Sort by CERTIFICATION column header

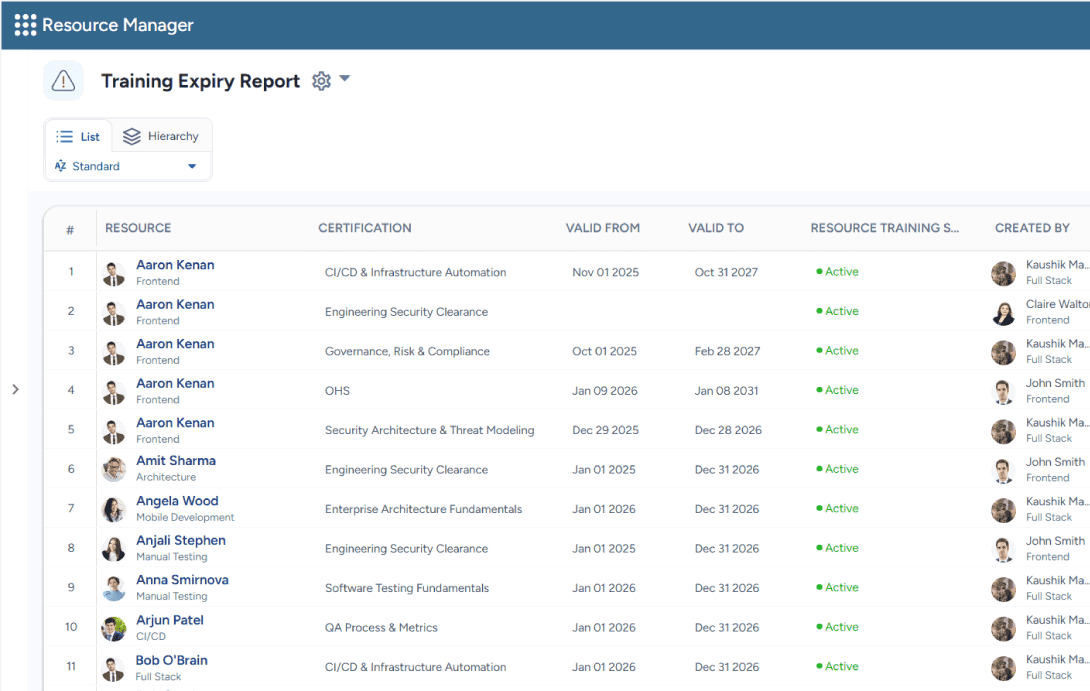tap(365, 228)
